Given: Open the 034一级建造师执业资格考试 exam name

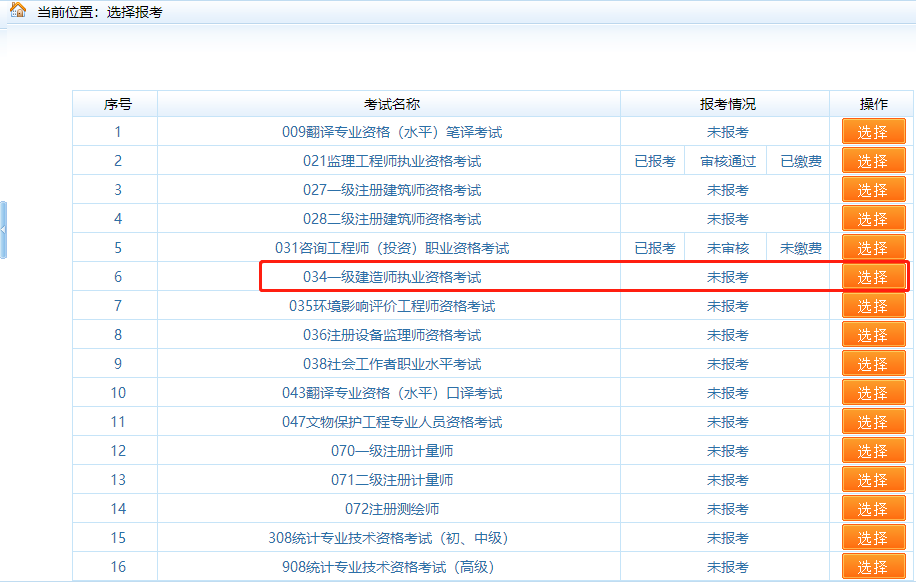Looking at the screenshot, I should [x=392, y=277].
